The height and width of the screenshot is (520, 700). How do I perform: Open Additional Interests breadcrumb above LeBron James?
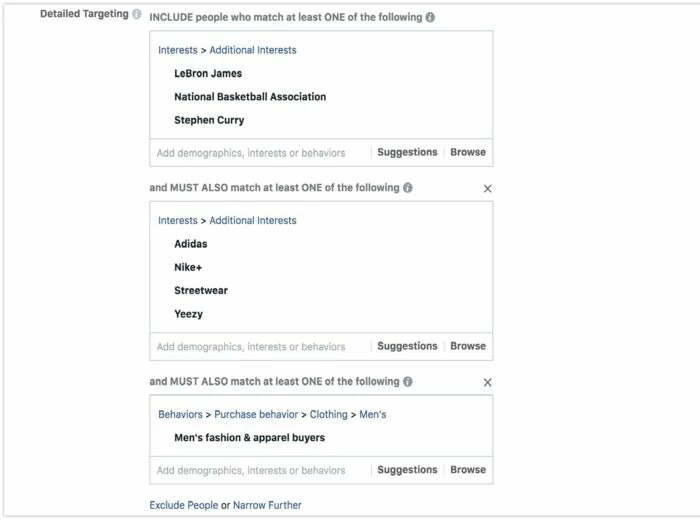[253, 50]
